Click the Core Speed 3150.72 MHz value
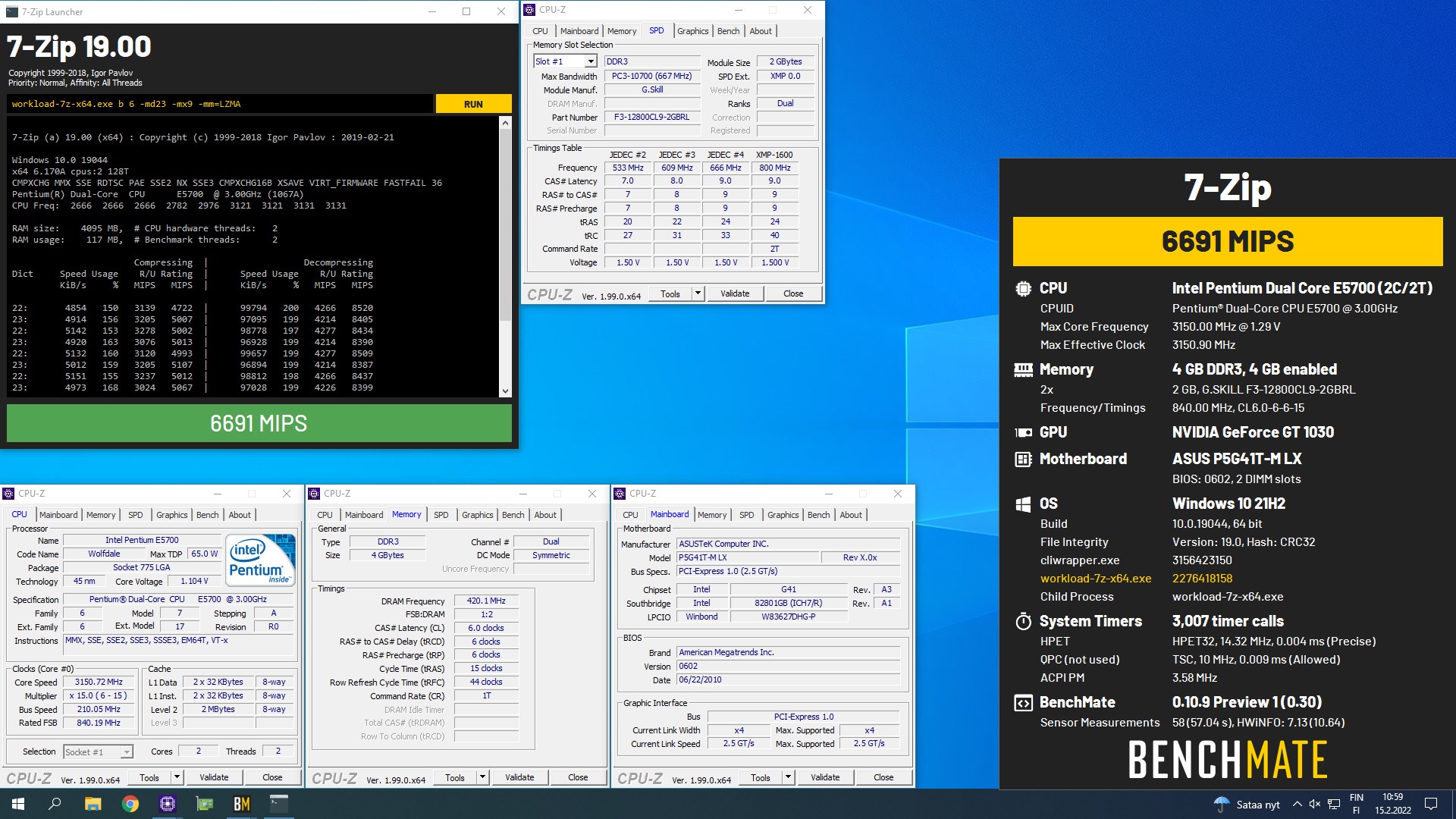This screenshot has height=819, width=1456. pos(99,682)
